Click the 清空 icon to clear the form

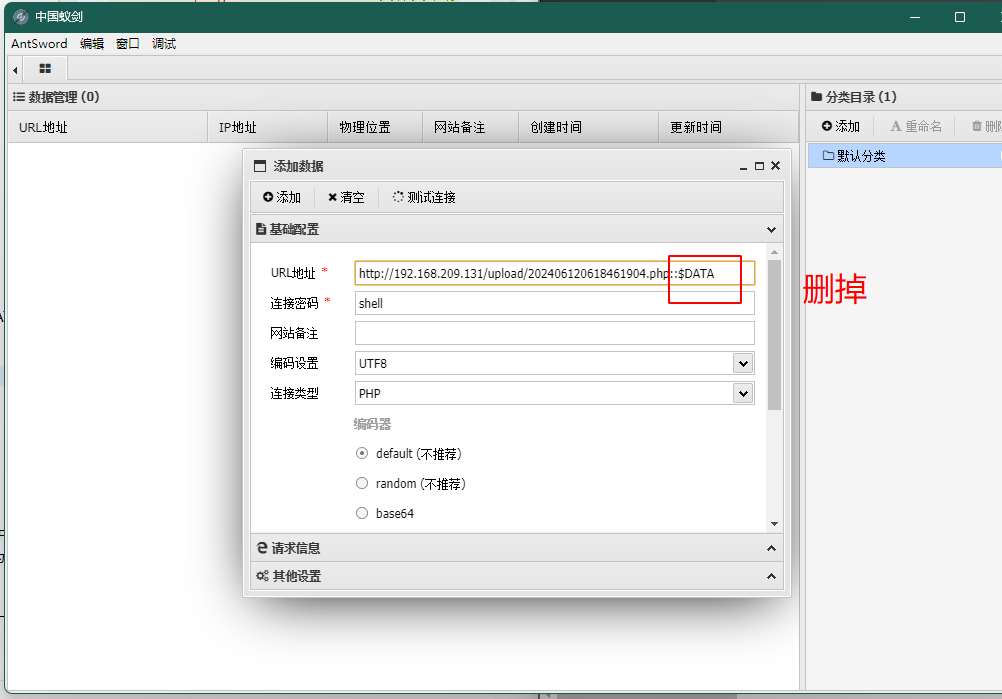333,197
